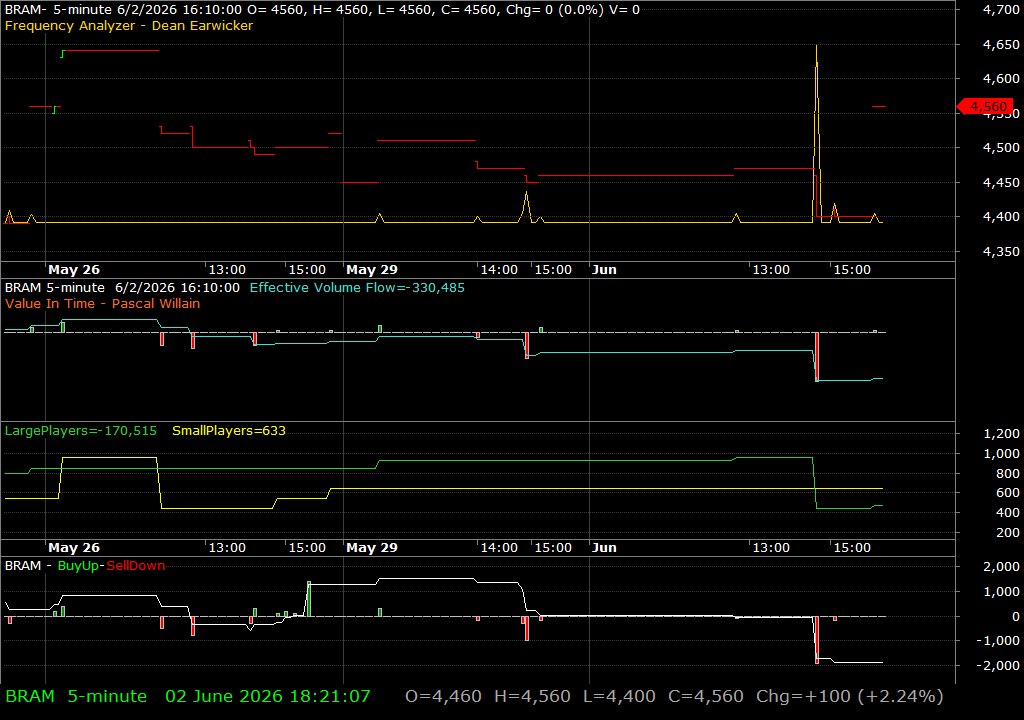
Task: Click 'May 26' on the lower time axis
Action: (74, 548)
